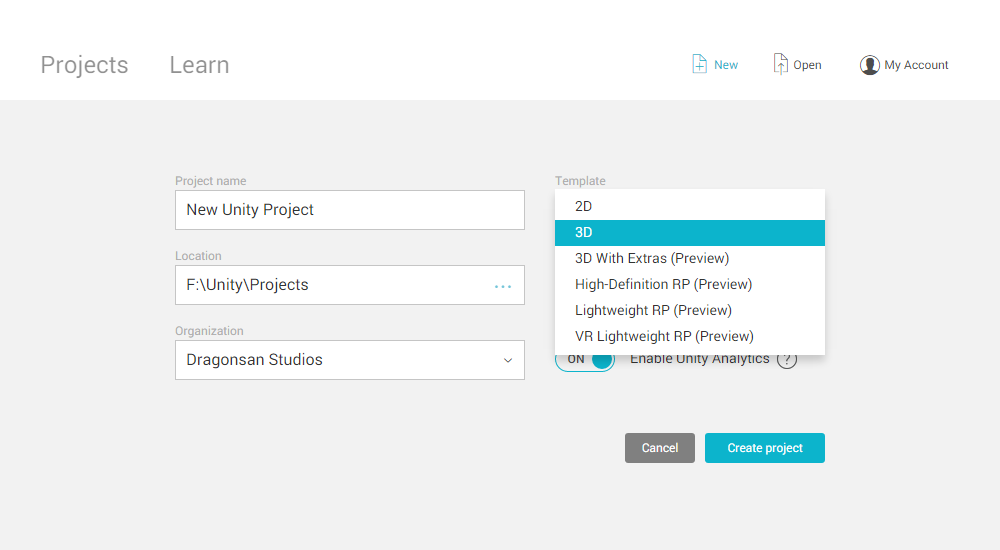Click the Unity Analytics help question icon
The height and width of the screenshot is (550, 1000).
[x=787, y=360]
